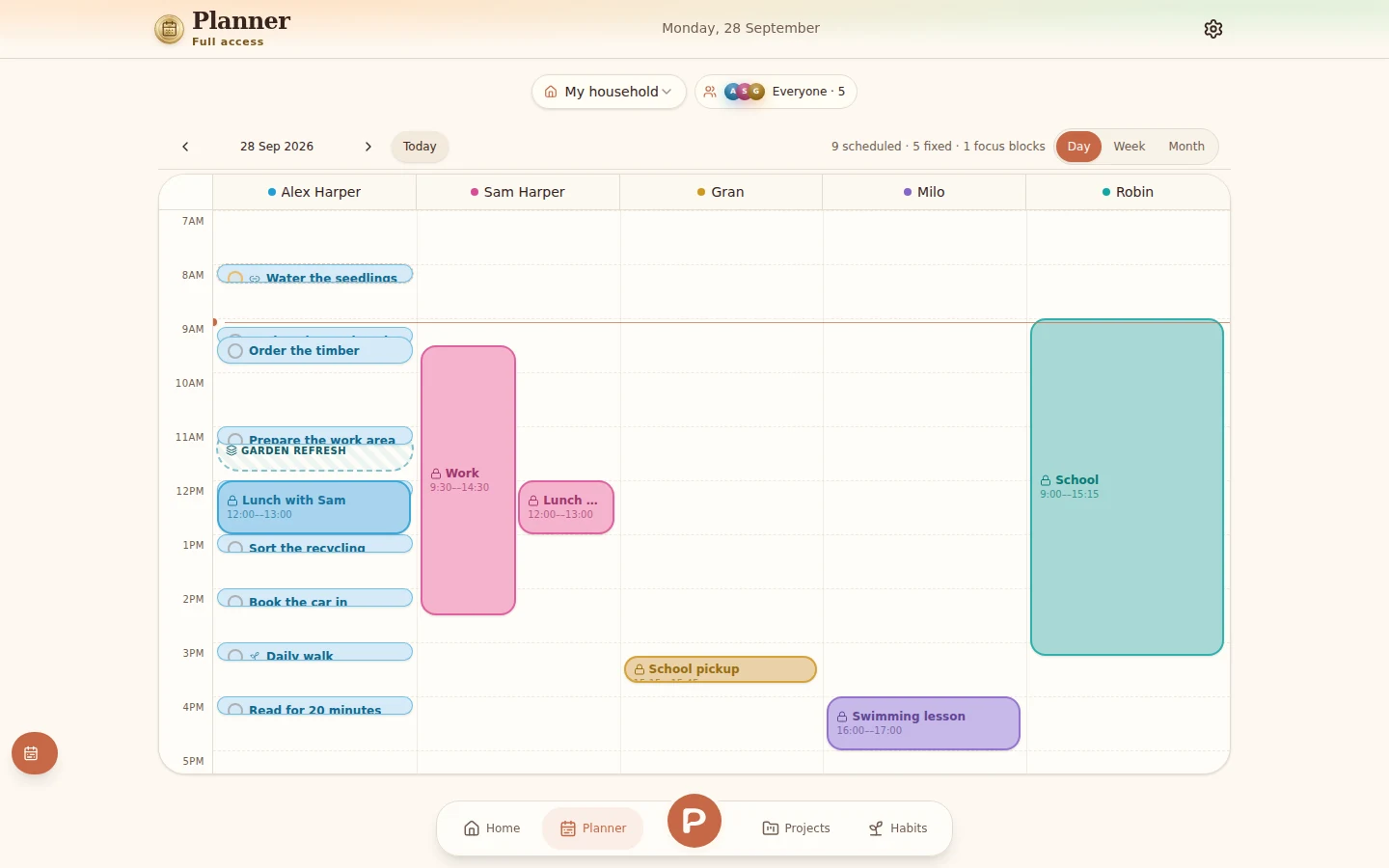Click lock icon on Lunch with Sam
Image resolution: width=1389 pixels, height=868 pixels.
[x=232, y=501]
